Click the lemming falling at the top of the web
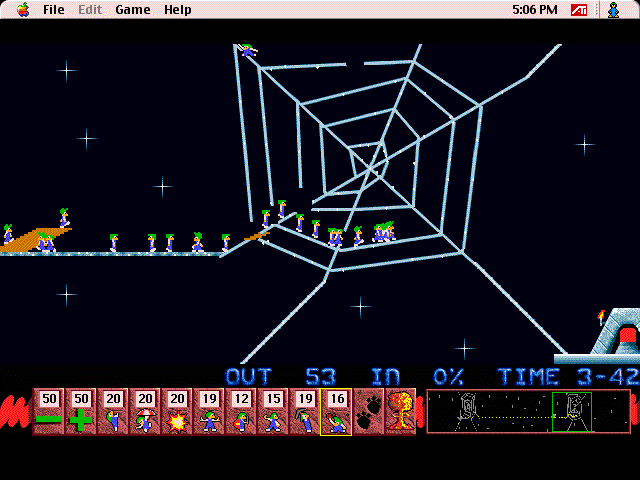Image resolution: width=640 pixels, height=480 pixels. point(247,50)
